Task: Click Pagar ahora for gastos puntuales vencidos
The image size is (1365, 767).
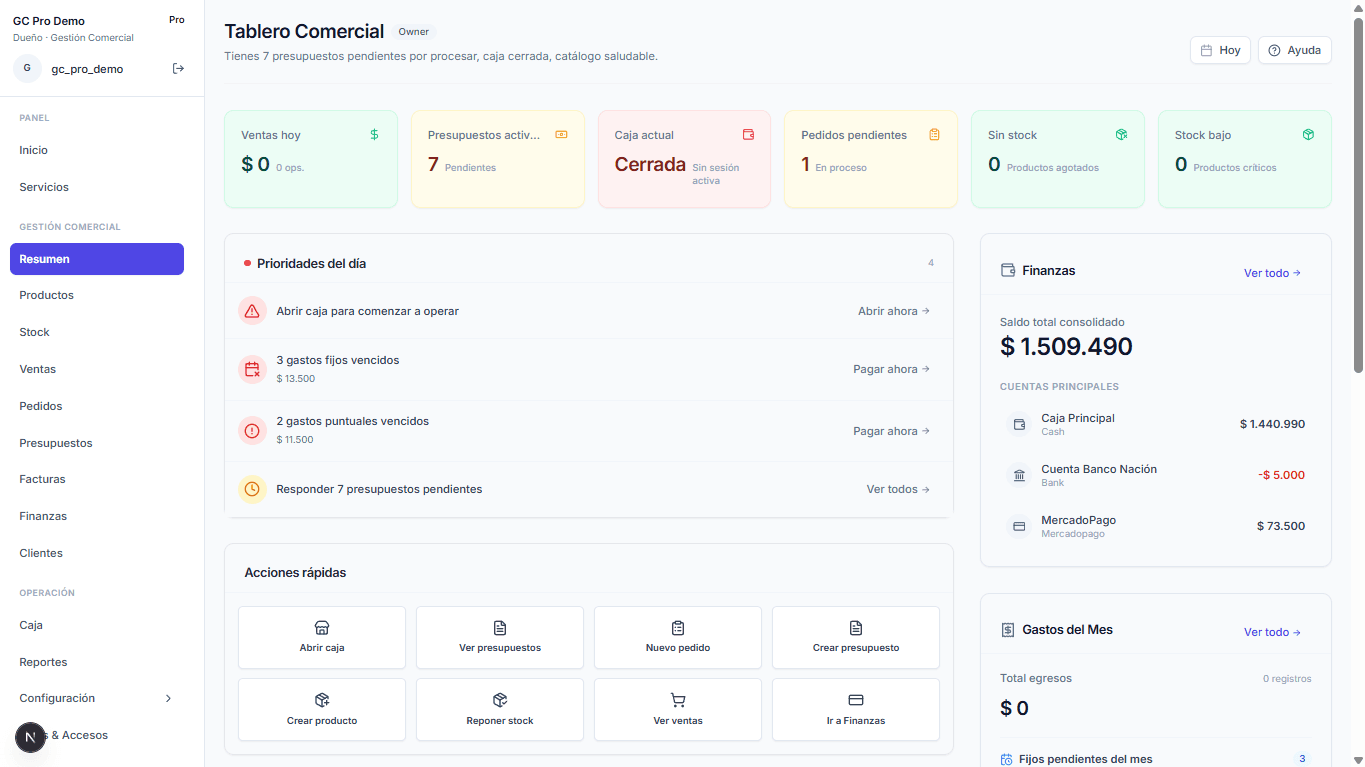Action: pyautogui.click(x=890, y=431)
